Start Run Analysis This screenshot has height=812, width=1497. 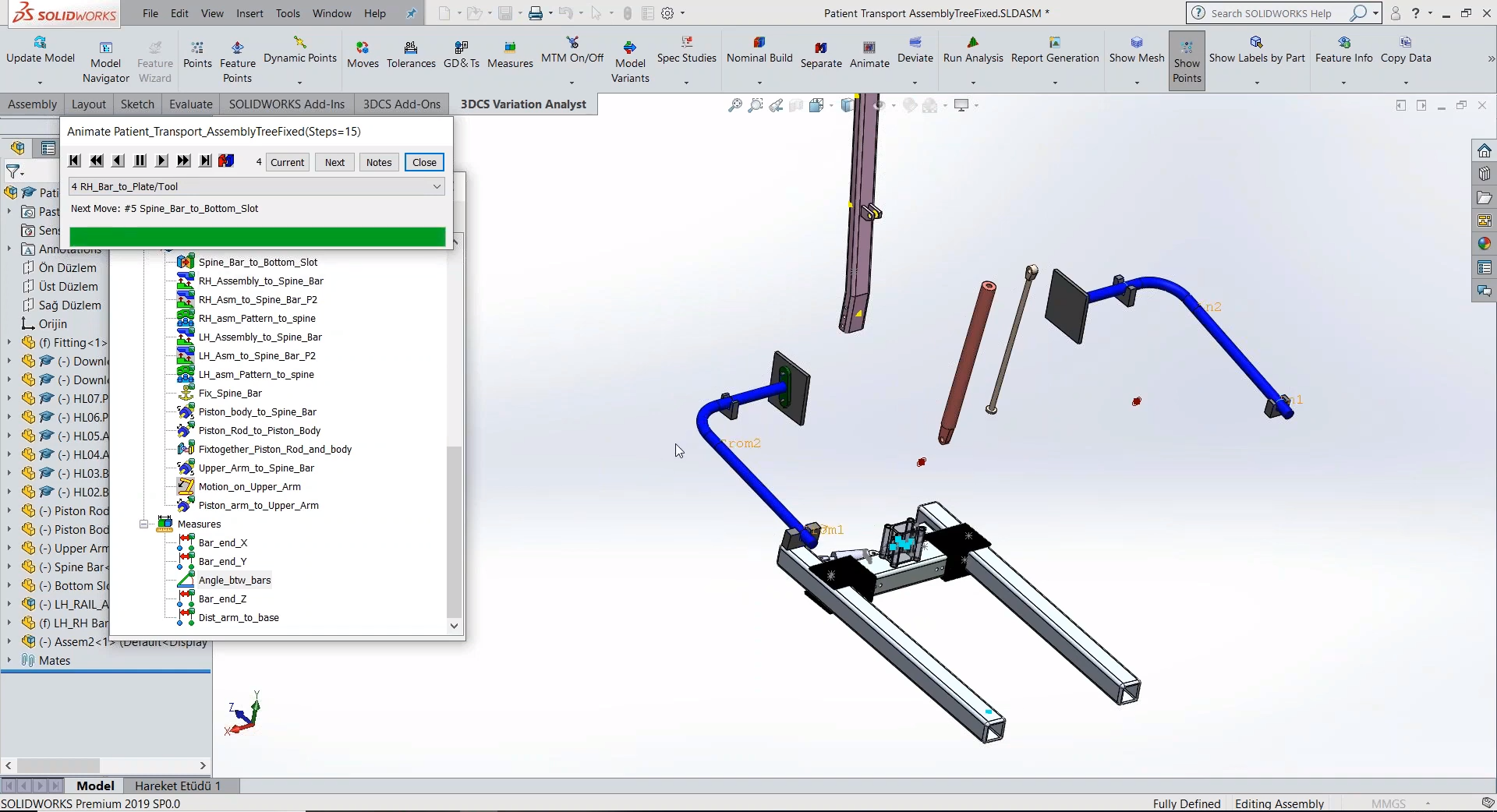(973, 55)
